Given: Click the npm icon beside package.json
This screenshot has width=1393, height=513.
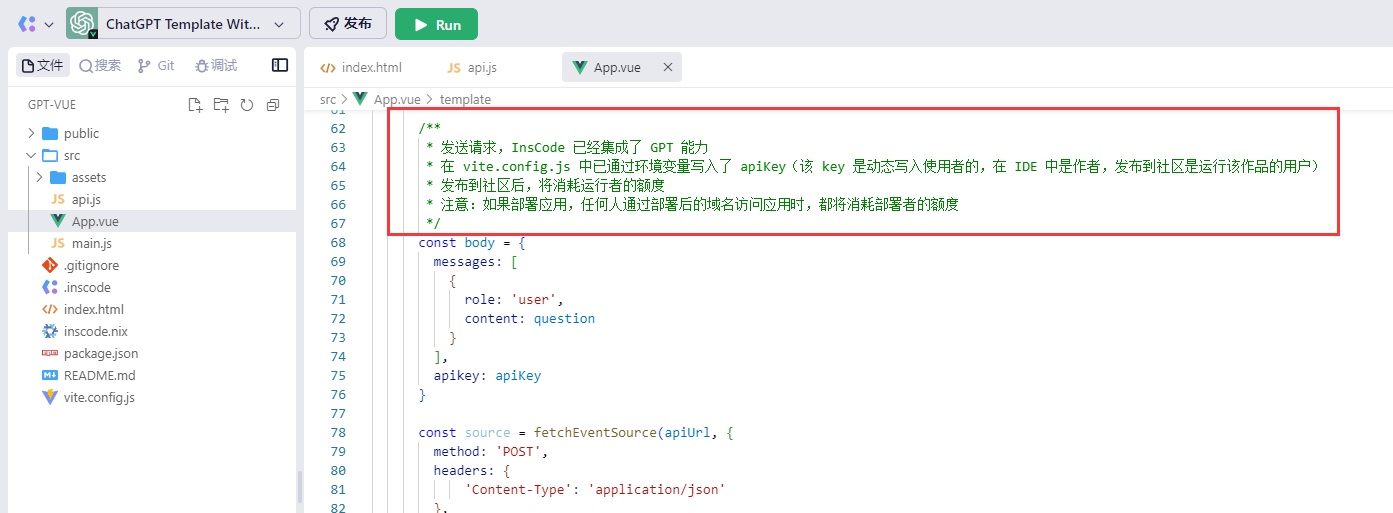Looking at the screenshot, I should click(x=50, y=353).
